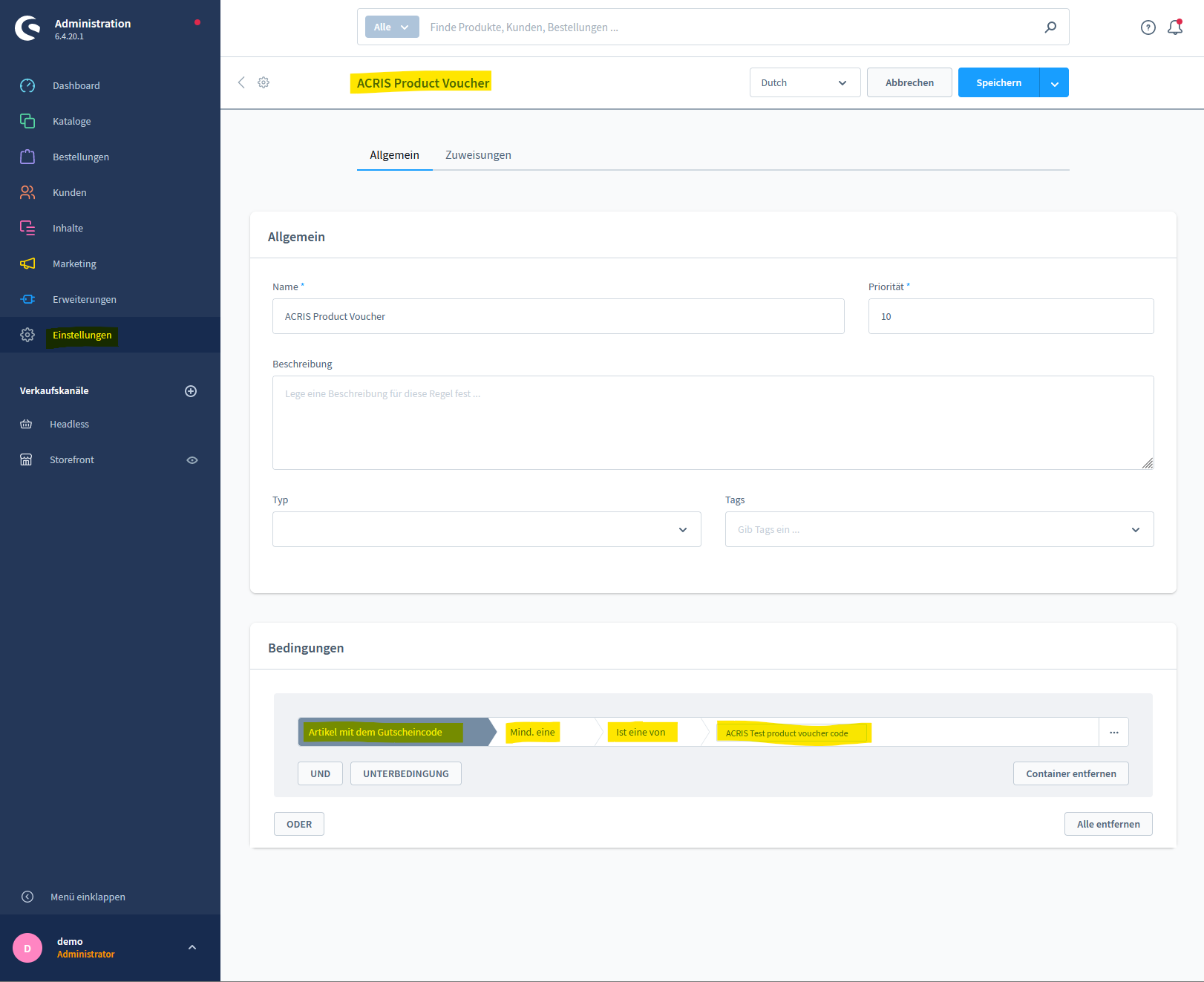Click the Shopware logo icon
Image resolution: width=1204 pixels, height=982 pixels.
27,28
